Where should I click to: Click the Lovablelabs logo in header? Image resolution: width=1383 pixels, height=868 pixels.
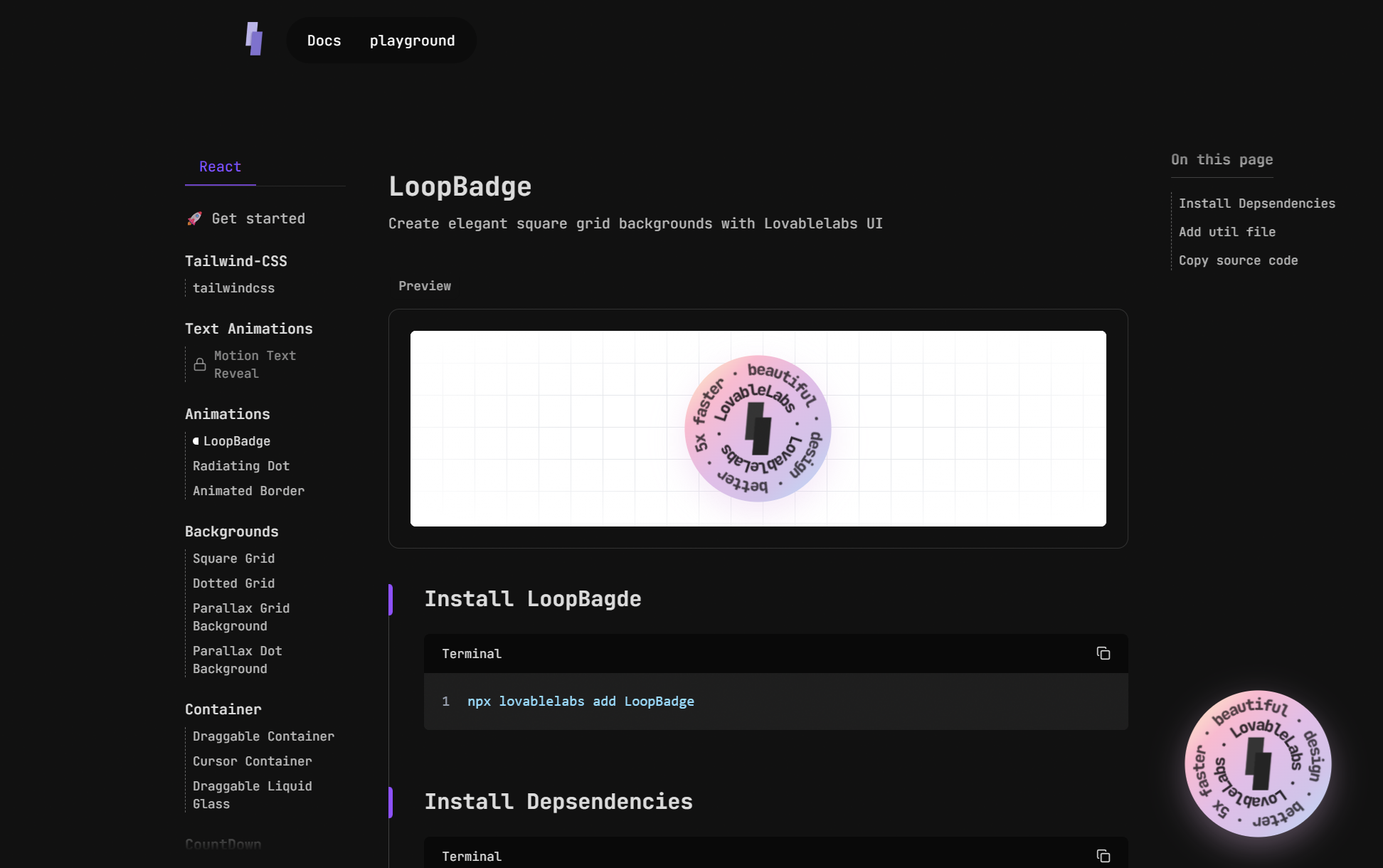[x=254, y=38]
